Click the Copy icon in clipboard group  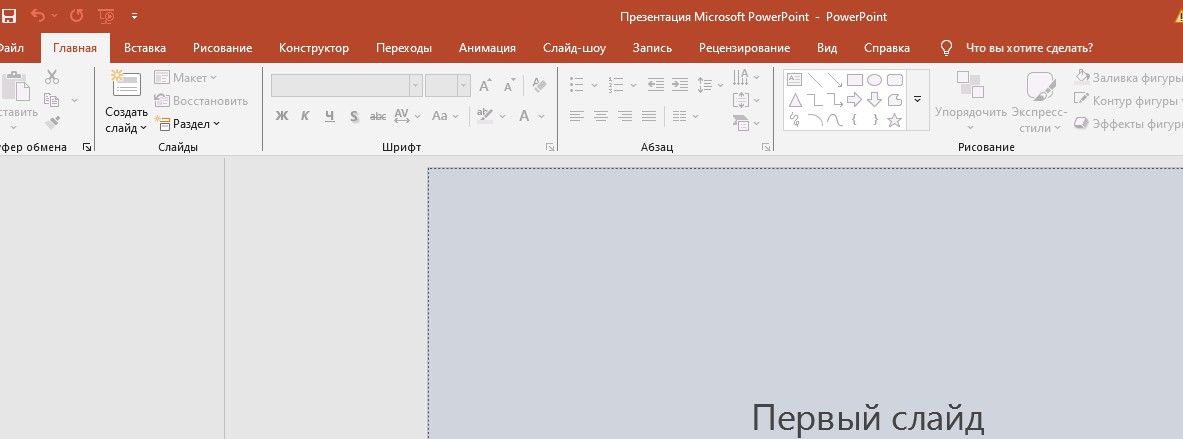tap(51, 100)
